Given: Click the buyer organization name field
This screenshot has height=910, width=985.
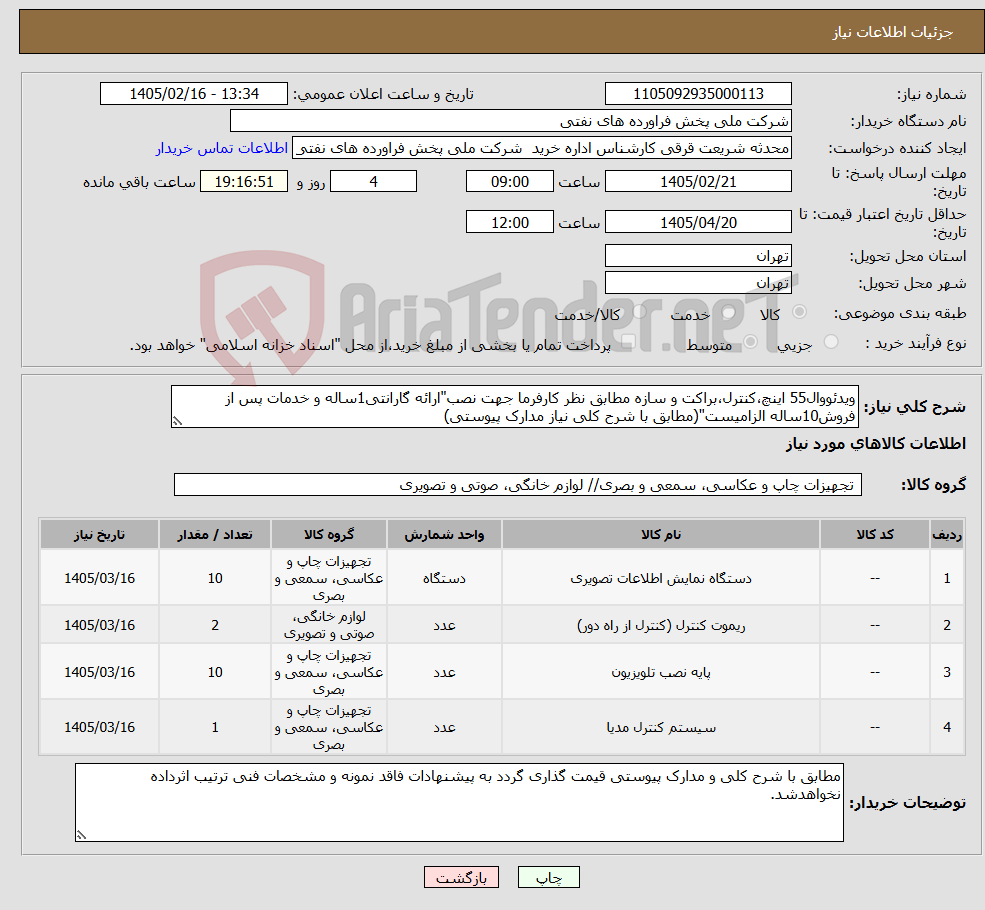Looking at the screenshot, I should (x=511, y=121).
